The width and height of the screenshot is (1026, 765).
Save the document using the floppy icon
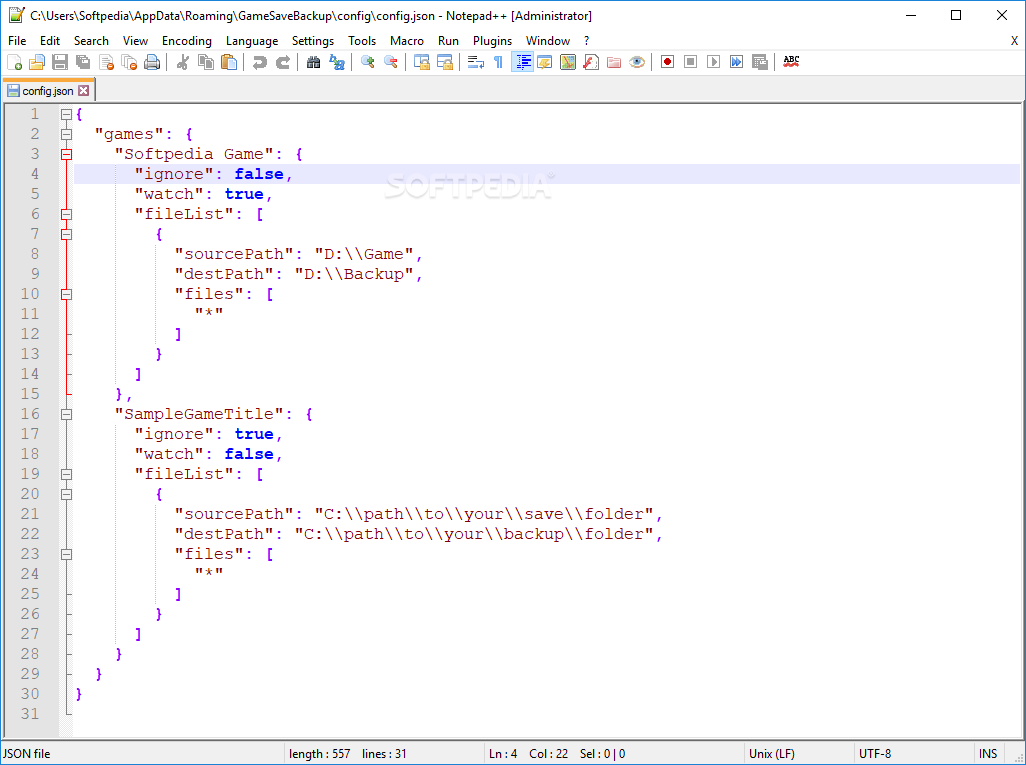point(60,62)
